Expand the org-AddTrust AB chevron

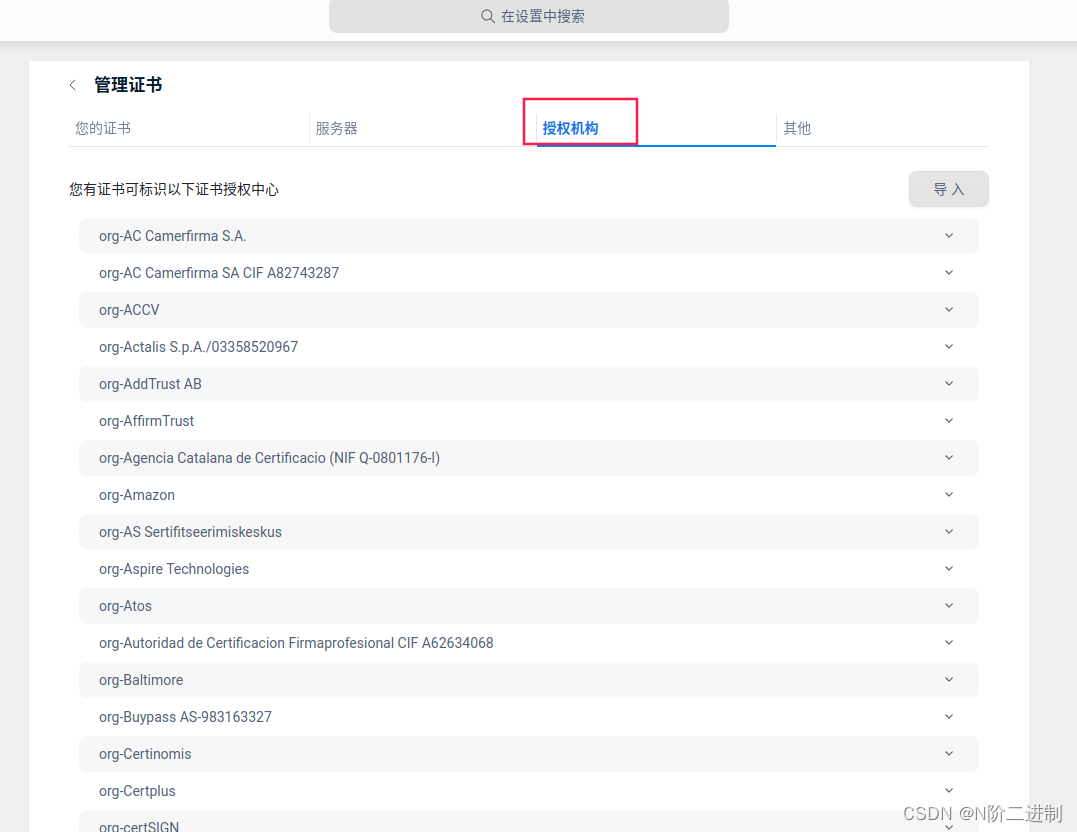(x=949, y=384)
